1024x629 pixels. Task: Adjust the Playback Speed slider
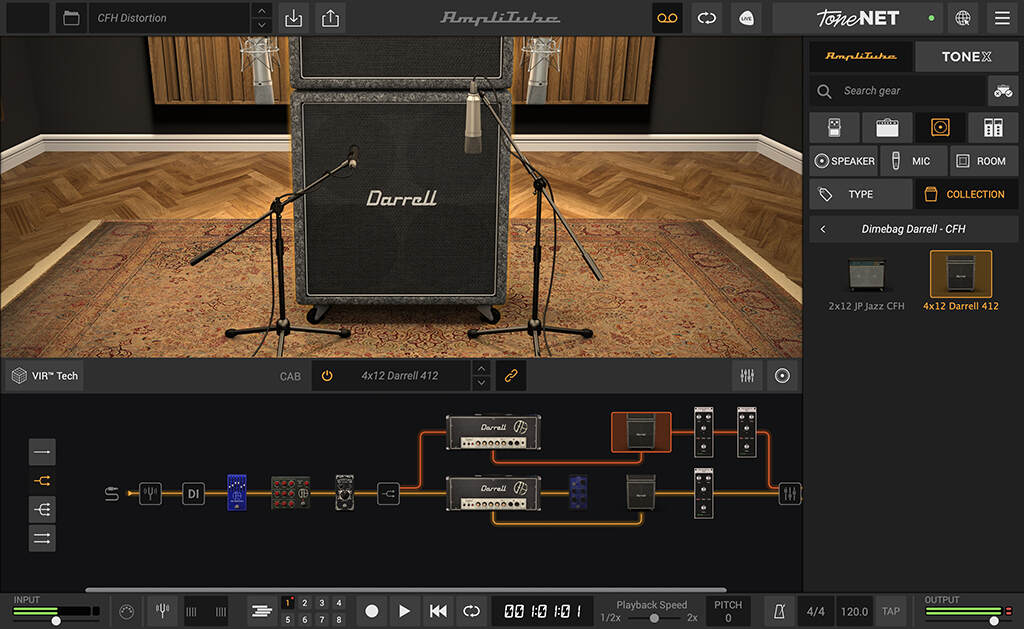pyautogui.click(x=653, y=618)
